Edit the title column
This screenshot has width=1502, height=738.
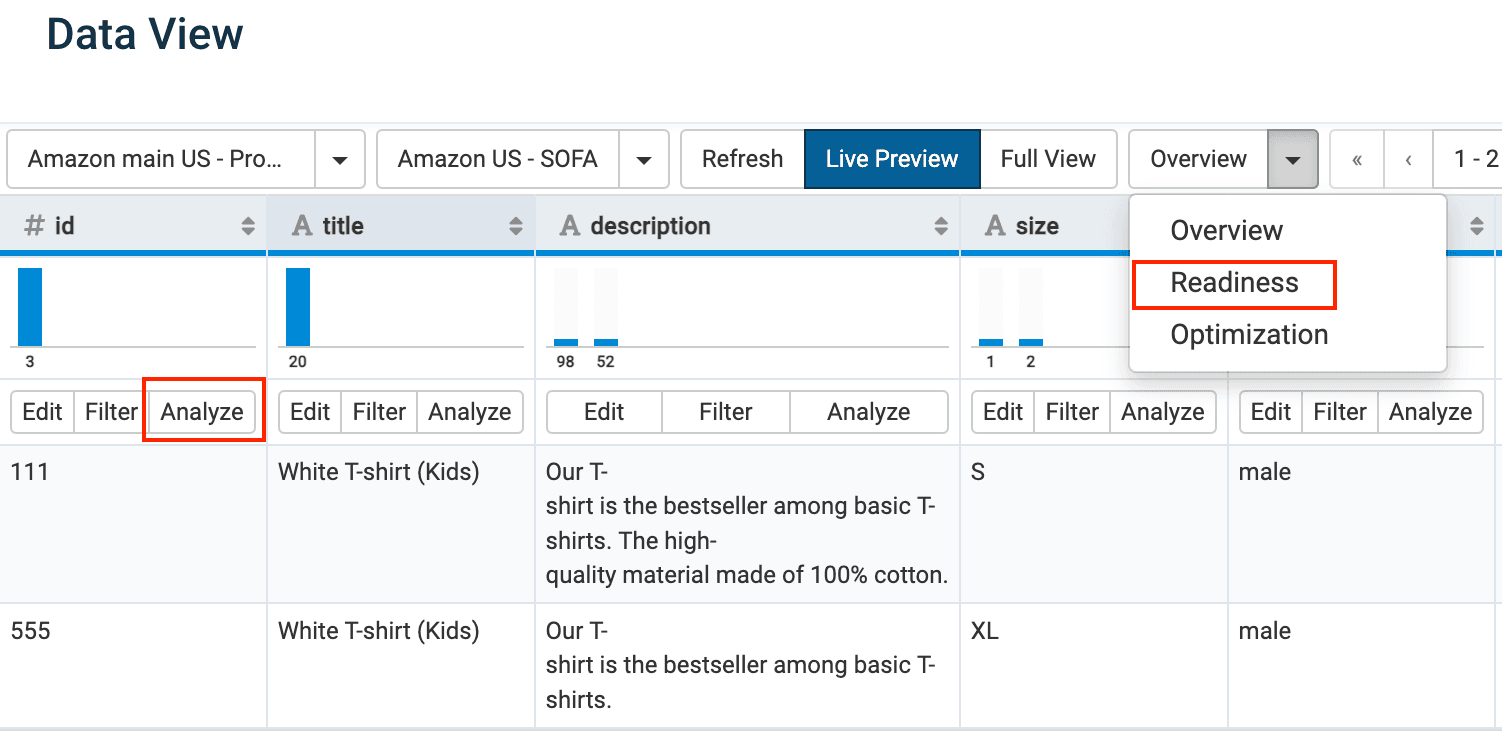click(x=310, y=412)
